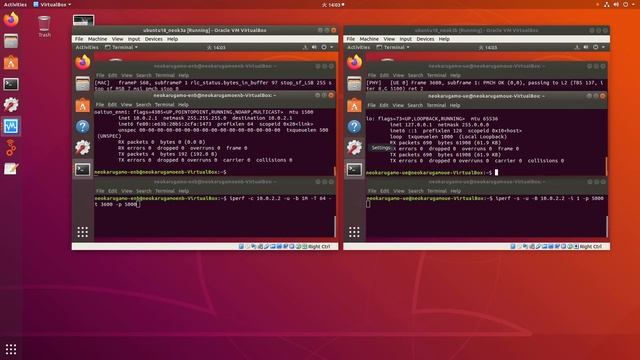Open Help menu in right VirtualBox window
Screen dimensions: 640x360
click(x=444, y=39)
